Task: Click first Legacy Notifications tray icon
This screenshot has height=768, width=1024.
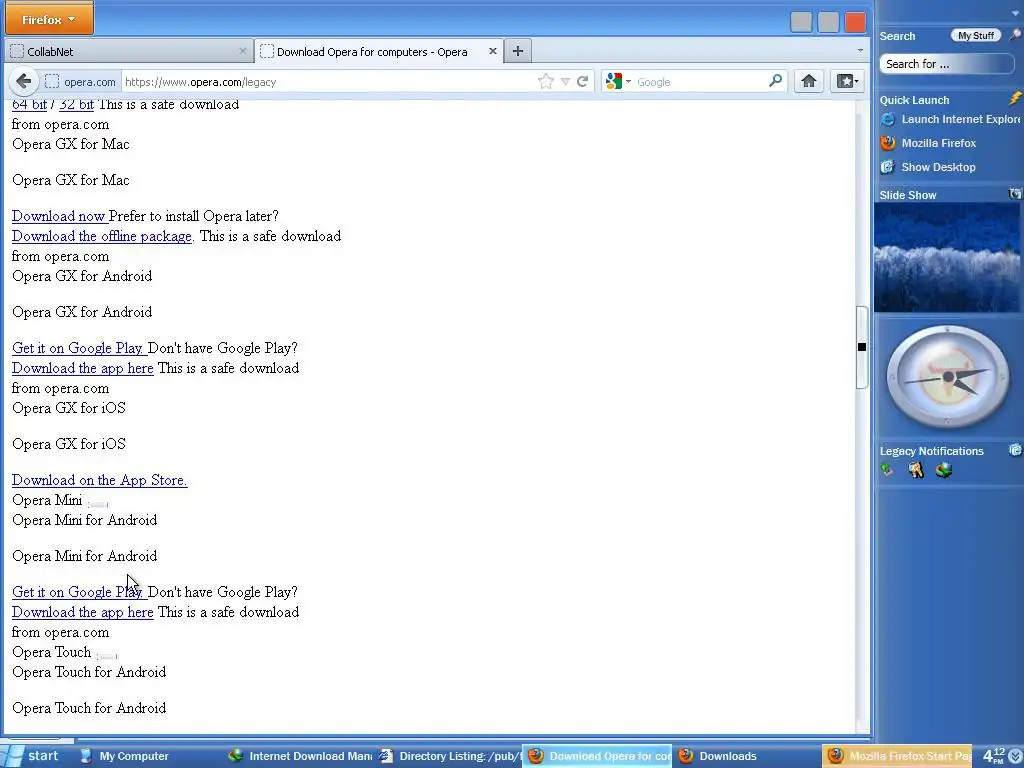Action: point(887,470)
